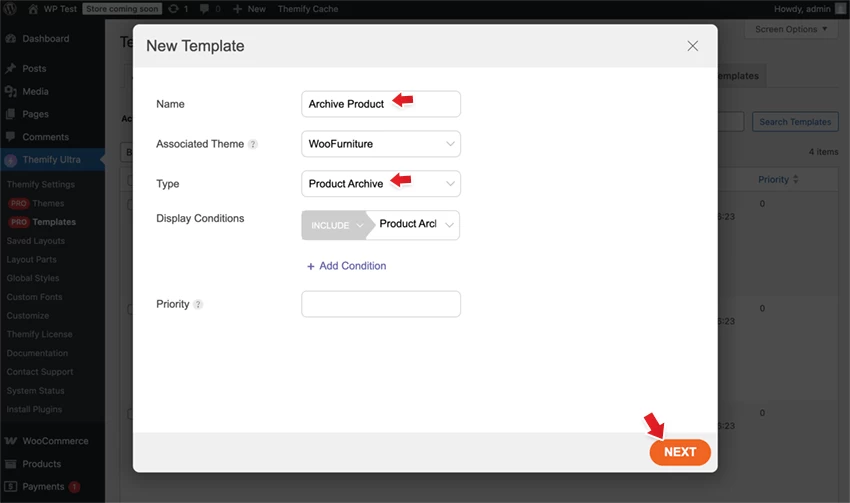Image resolution: width=850 pixels, height=503 pixels.
Task: Click the help icon beside Priority label
Action: [x=198, y=304]
